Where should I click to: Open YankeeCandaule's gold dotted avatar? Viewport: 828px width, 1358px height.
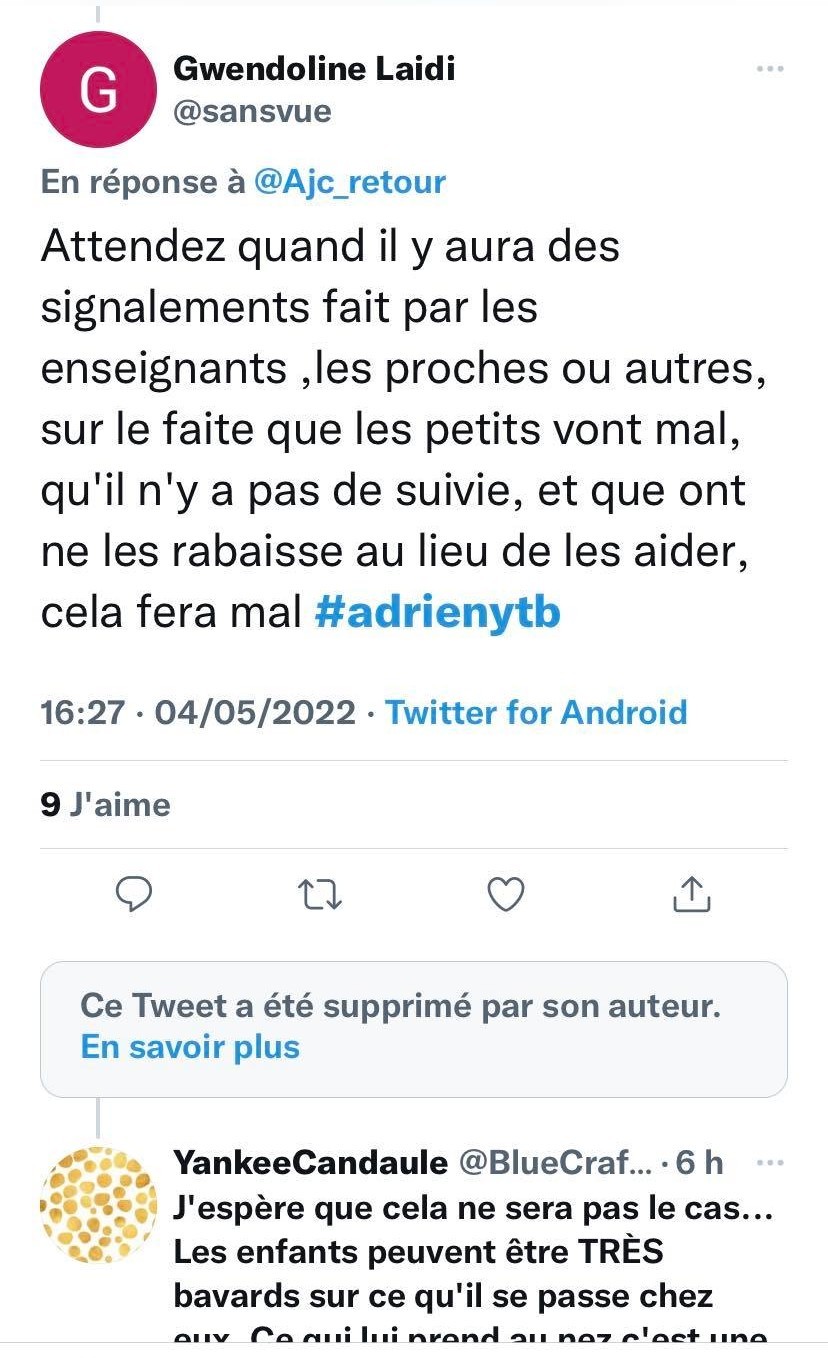click(x=98, y=1205)
